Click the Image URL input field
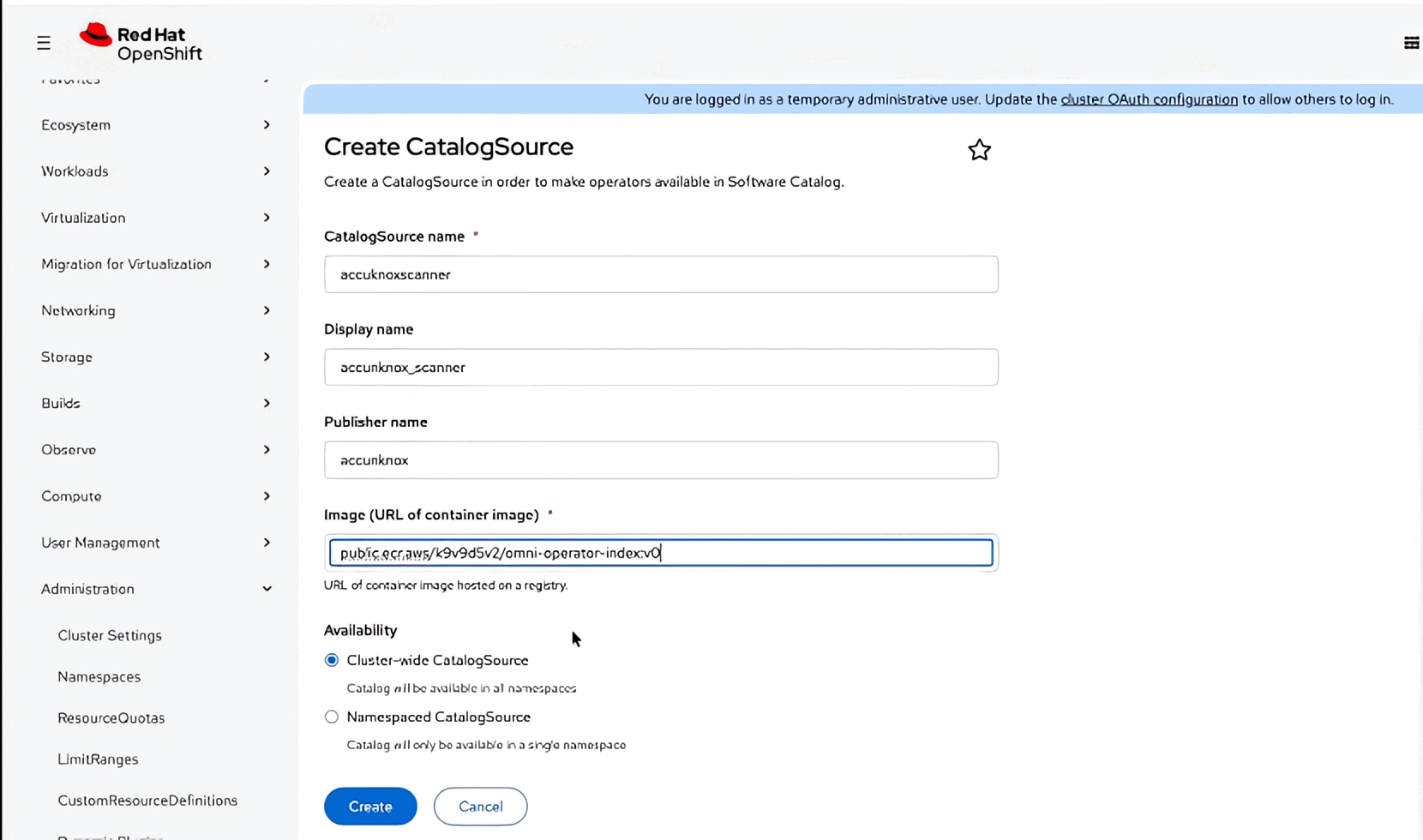 point(661,553)
